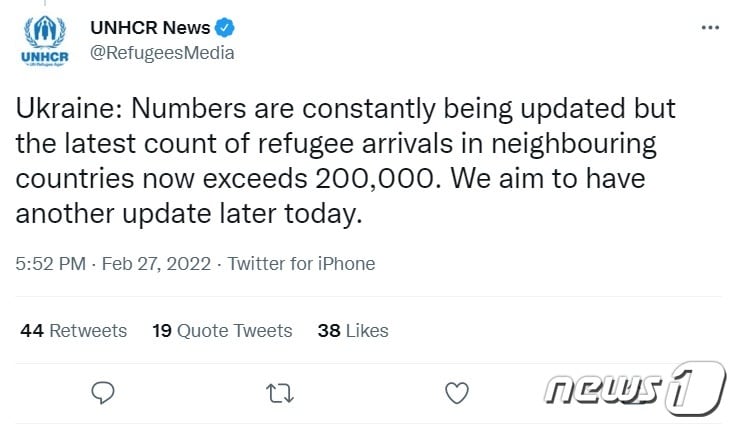736x428 pixels.
Task: View the 19 Quote Tweets list
Action: point(222,330)
